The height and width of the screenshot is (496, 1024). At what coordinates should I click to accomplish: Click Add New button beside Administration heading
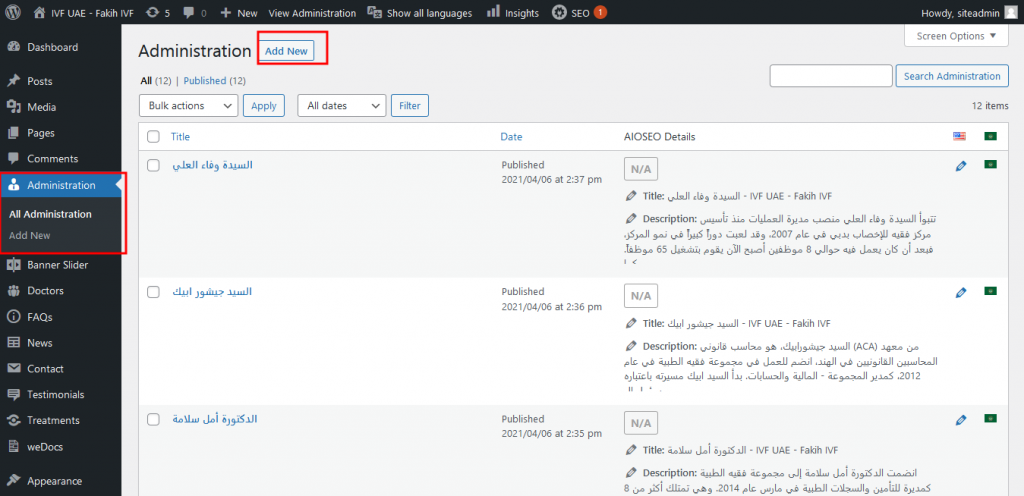coord(286,51)
